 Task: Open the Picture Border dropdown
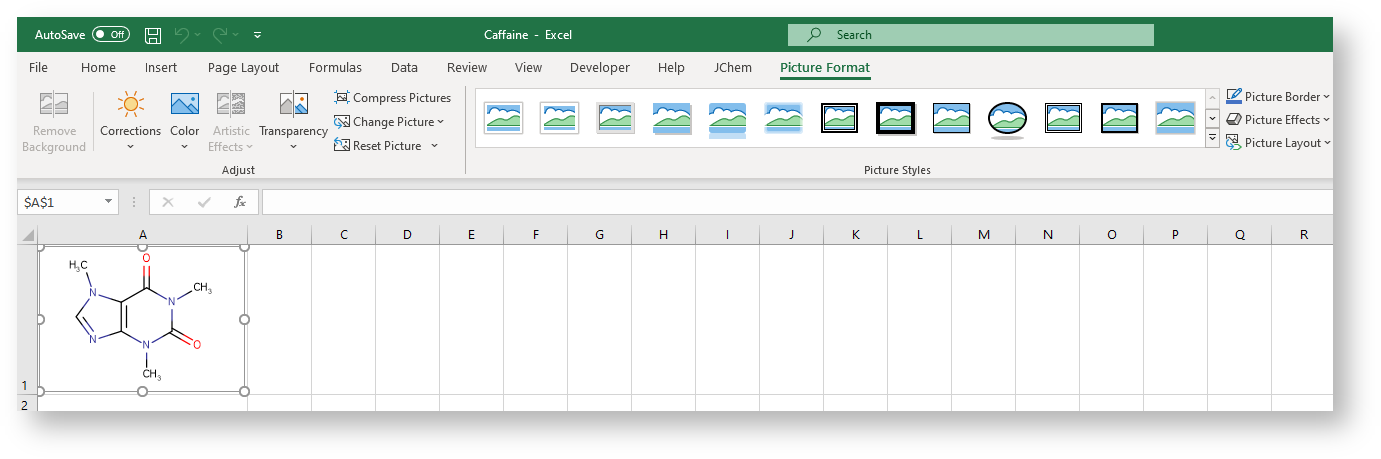pos(1277,97)
